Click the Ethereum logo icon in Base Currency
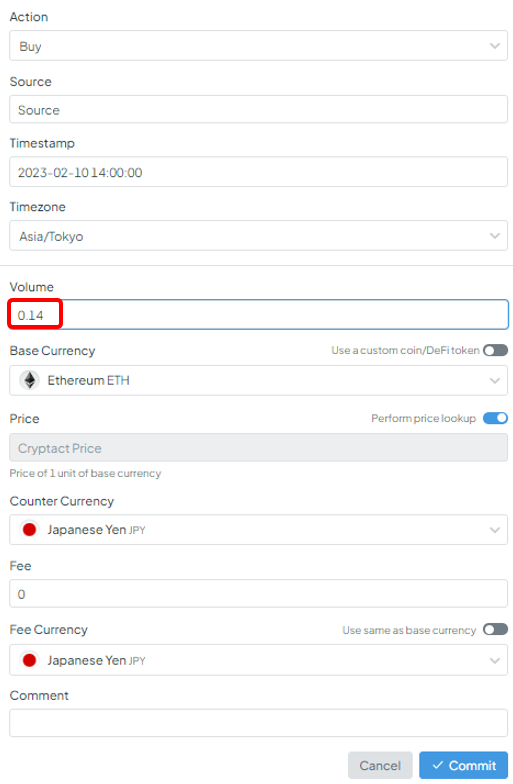 pos(30,380)
